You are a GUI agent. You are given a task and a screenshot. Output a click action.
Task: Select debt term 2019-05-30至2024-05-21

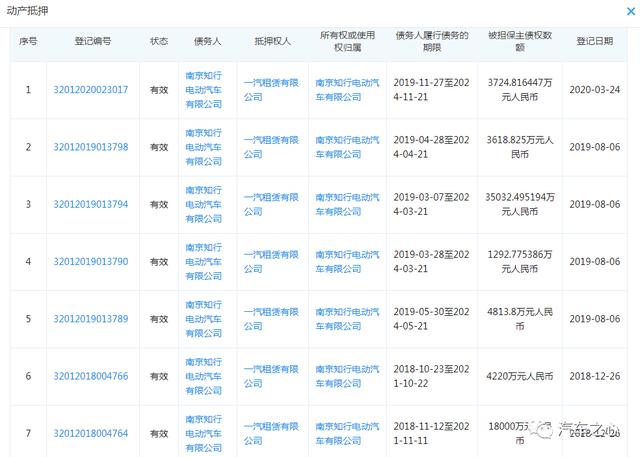(x=431, y=319)
